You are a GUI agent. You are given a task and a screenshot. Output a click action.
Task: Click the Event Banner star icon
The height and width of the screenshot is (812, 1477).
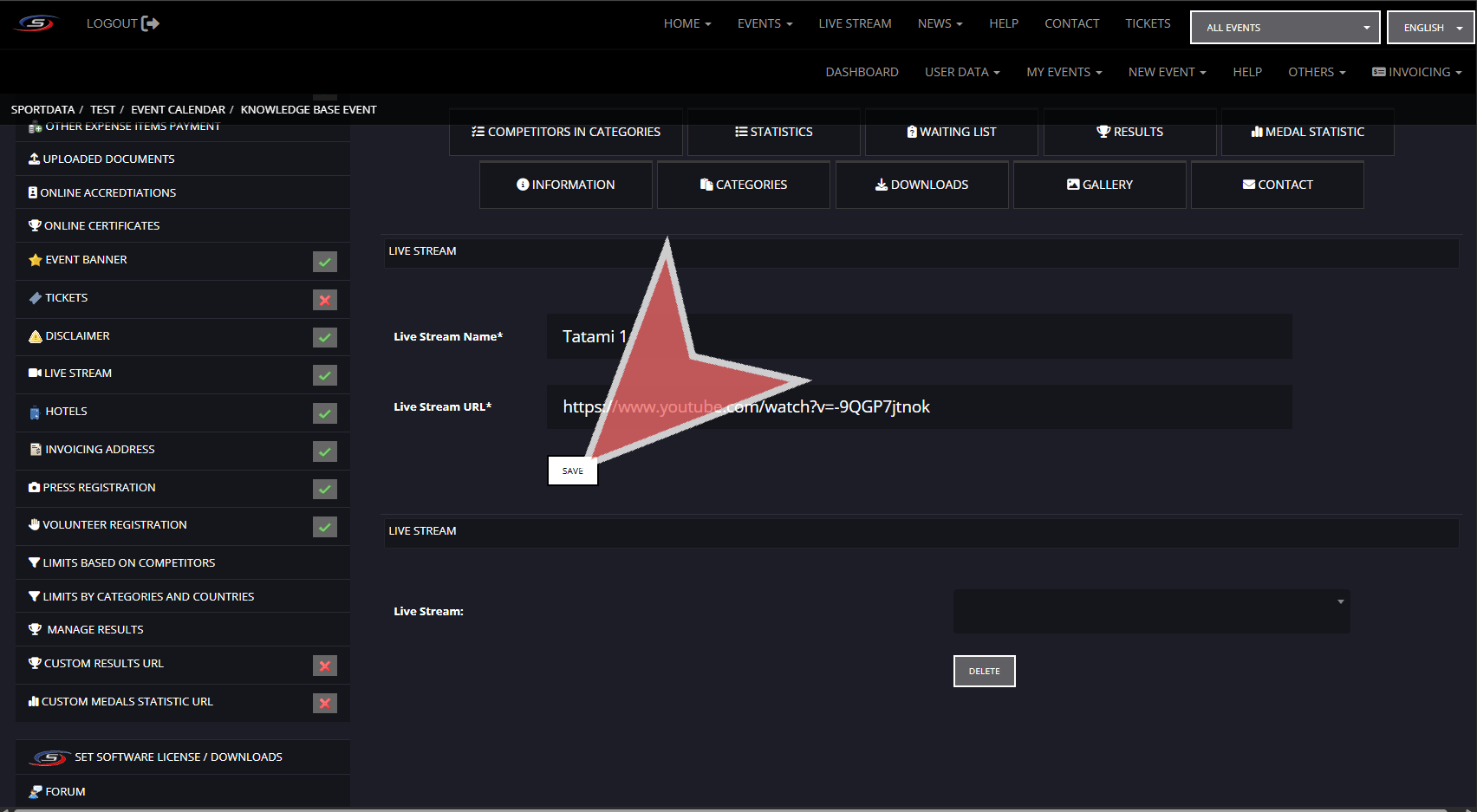click(36, 260)
